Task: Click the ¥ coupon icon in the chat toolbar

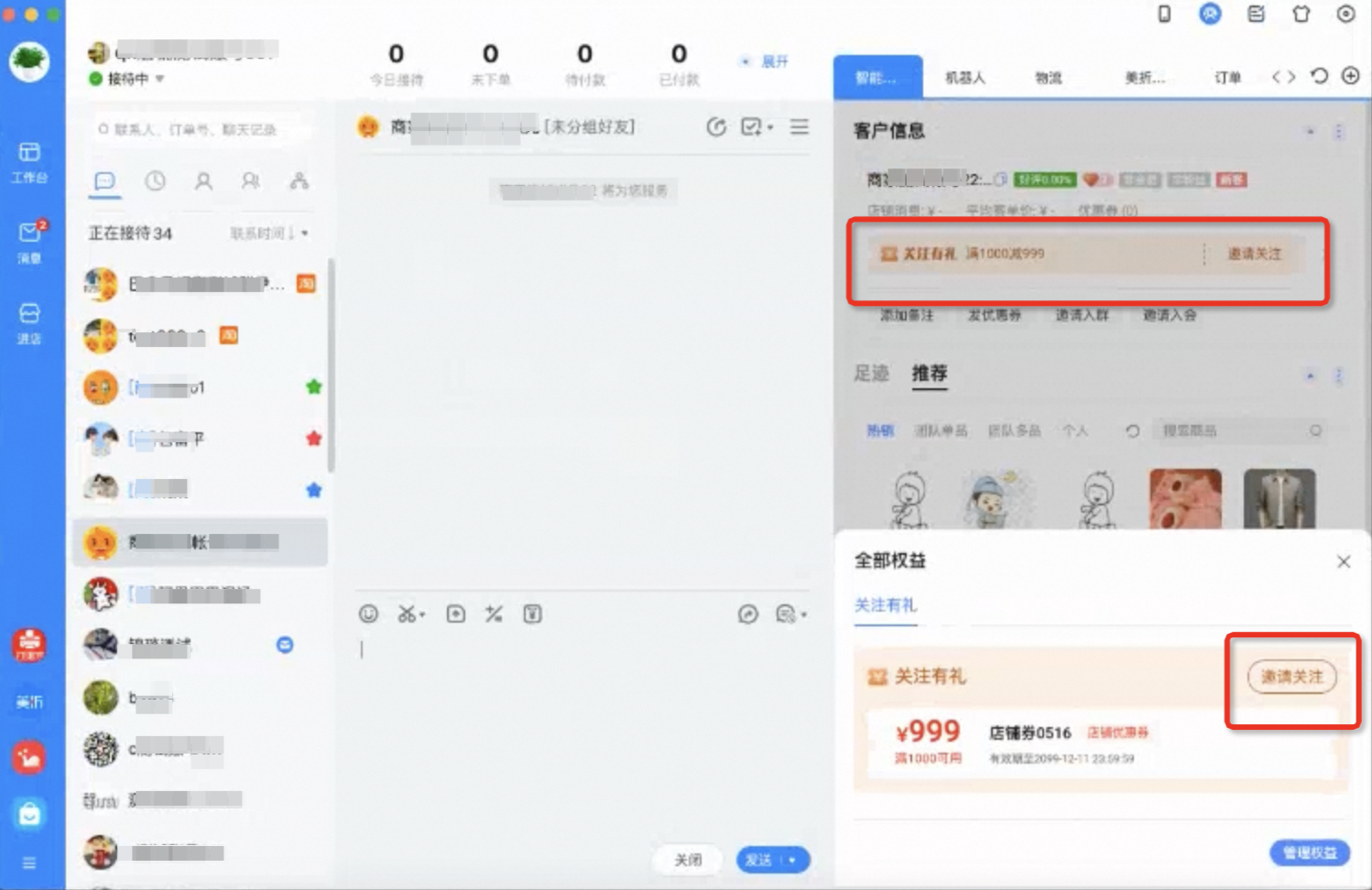Action: [x=532, y=614]
